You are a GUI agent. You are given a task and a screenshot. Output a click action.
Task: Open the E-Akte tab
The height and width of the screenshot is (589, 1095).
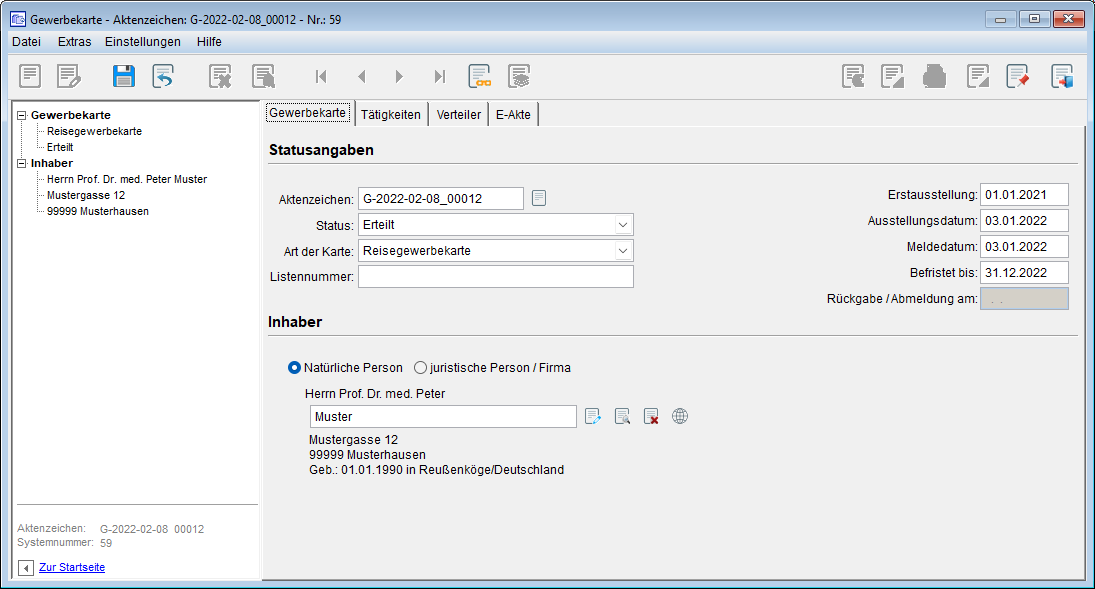514,115
